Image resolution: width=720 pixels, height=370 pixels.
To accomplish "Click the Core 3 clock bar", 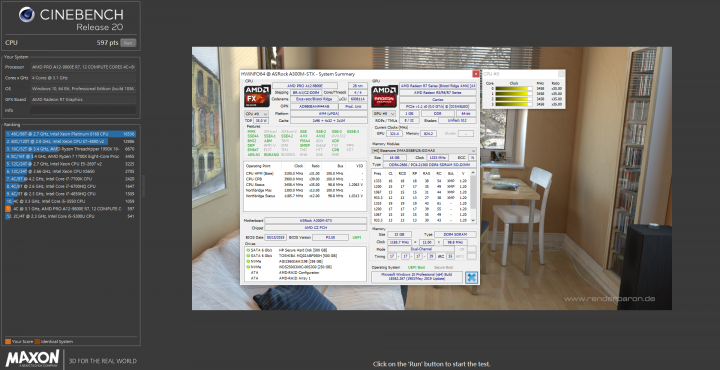I will (x=513, y=105).
